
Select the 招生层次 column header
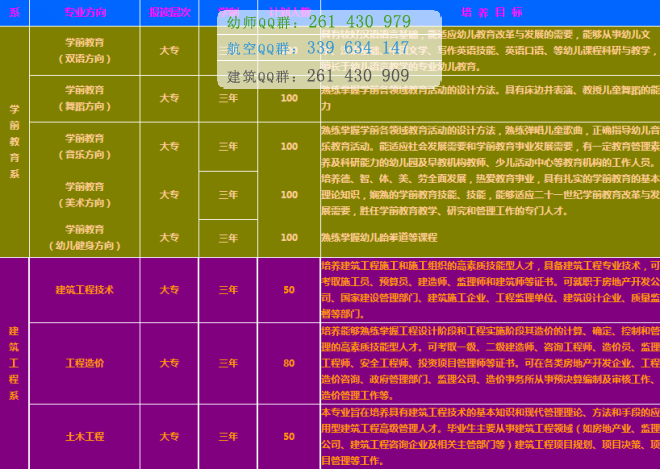point(168,12)
